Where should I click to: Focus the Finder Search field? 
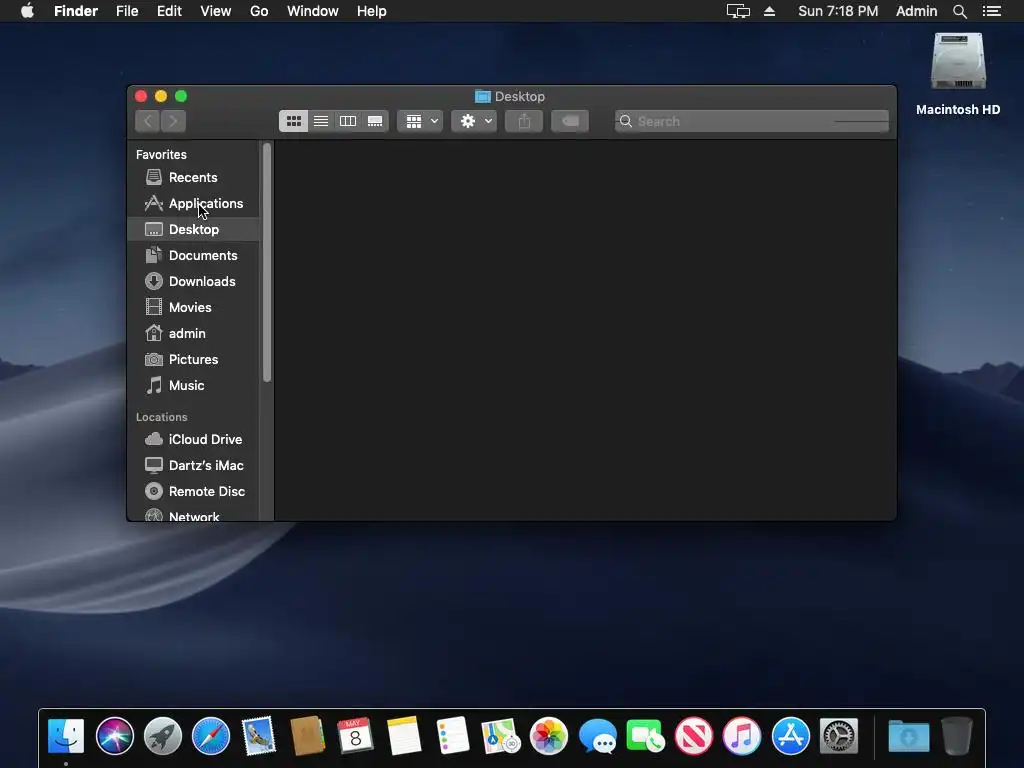[x=752, y=121]
